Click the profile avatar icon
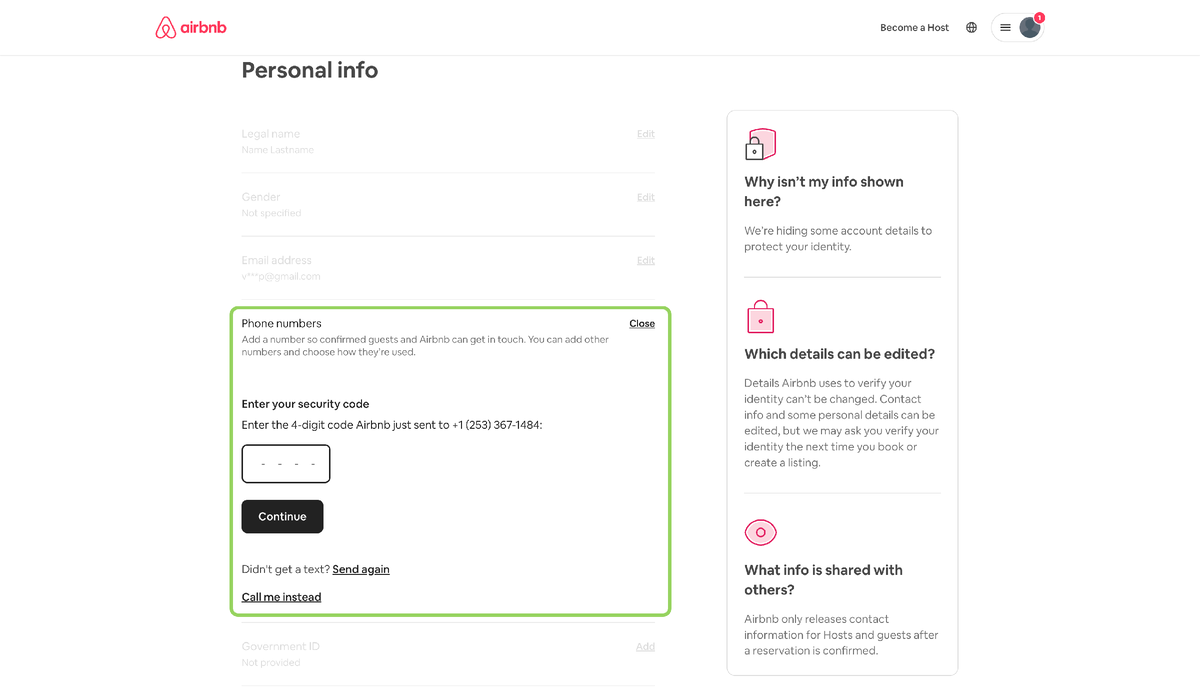The image size is (1200, 695). click(x=1029, y=27)
